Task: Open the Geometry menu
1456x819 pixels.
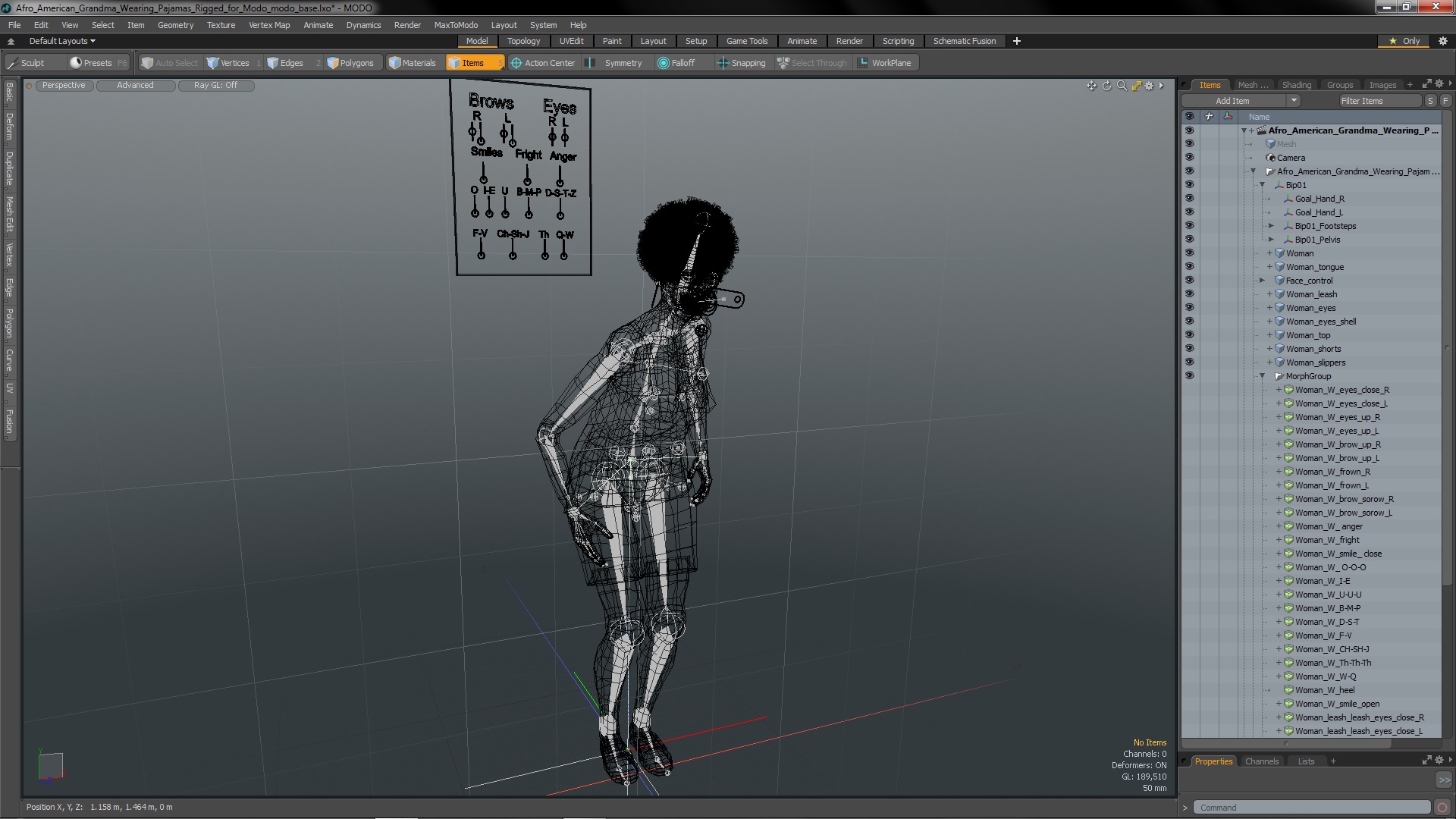Action: click(x=175, y=25)
